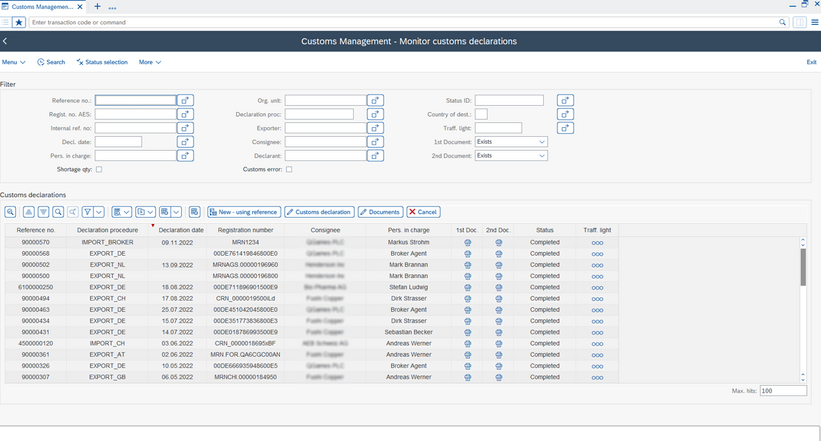Open multiple selection for Org. unit
Viewport: 821px width, 441px height.
pyautogui.click(x=375, y=100)
